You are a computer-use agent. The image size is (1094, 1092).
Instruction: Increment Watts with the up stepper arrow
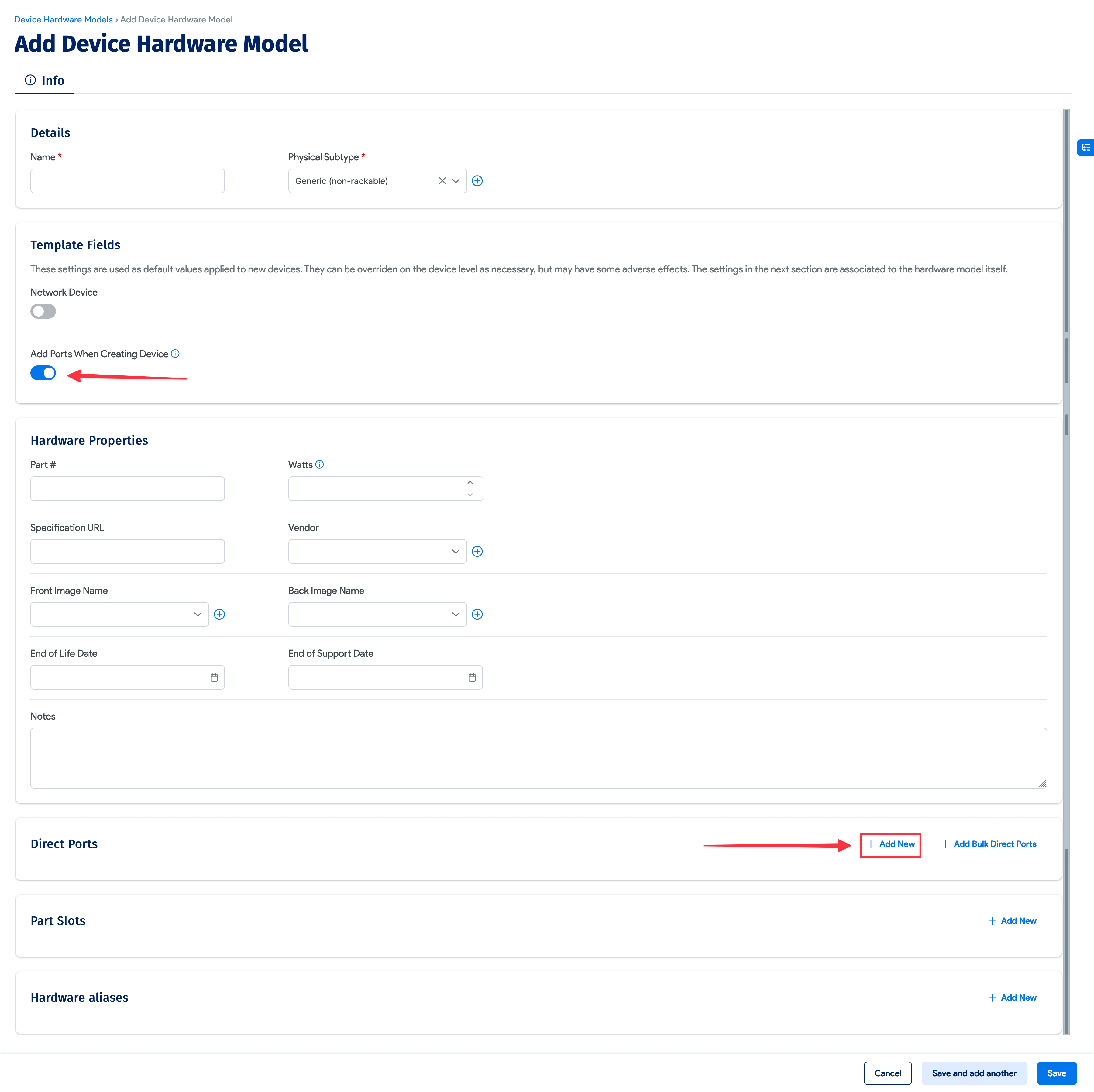pyautogui.click(x=470, y=483)
